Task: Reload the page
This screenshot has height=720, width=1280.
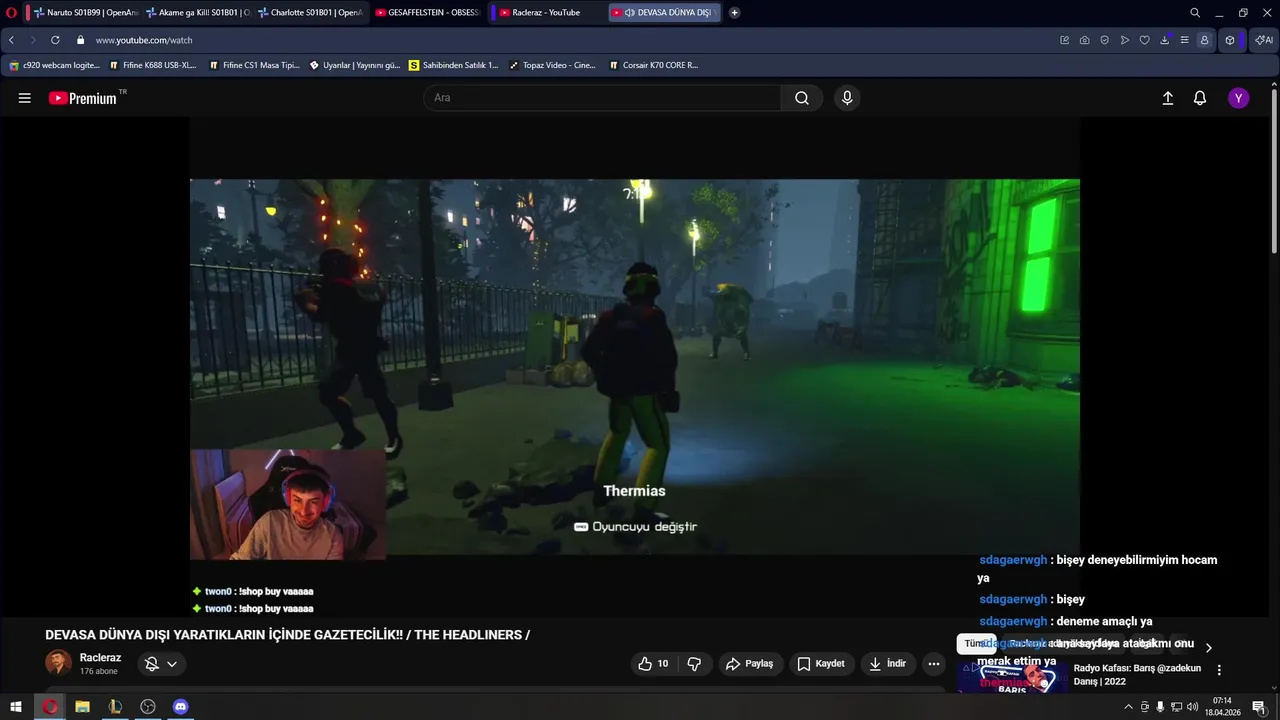Action: tap(55, 40)
